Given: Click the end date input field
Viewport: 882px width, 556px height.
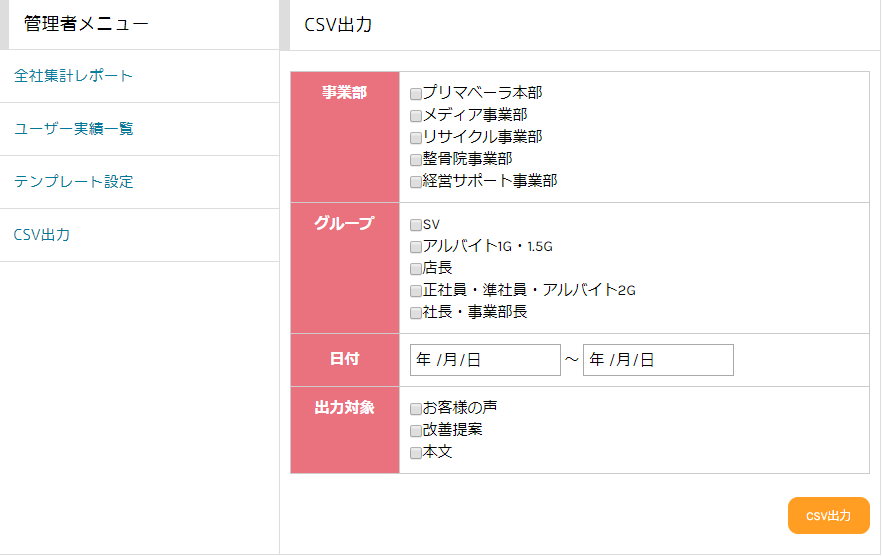Looking at the screenshot, I should 658,360.
